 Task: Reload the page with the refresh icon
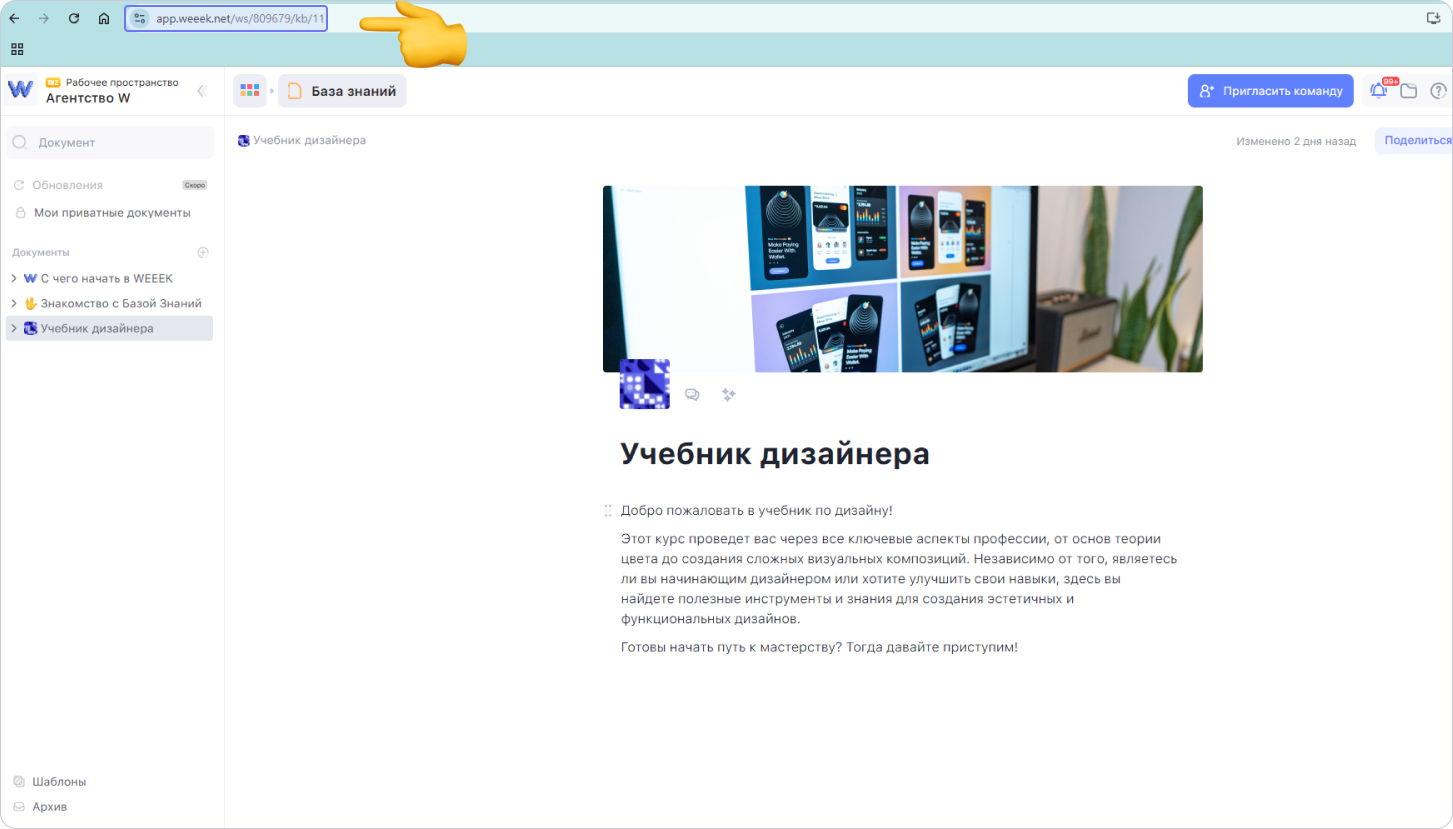[73, 18]
